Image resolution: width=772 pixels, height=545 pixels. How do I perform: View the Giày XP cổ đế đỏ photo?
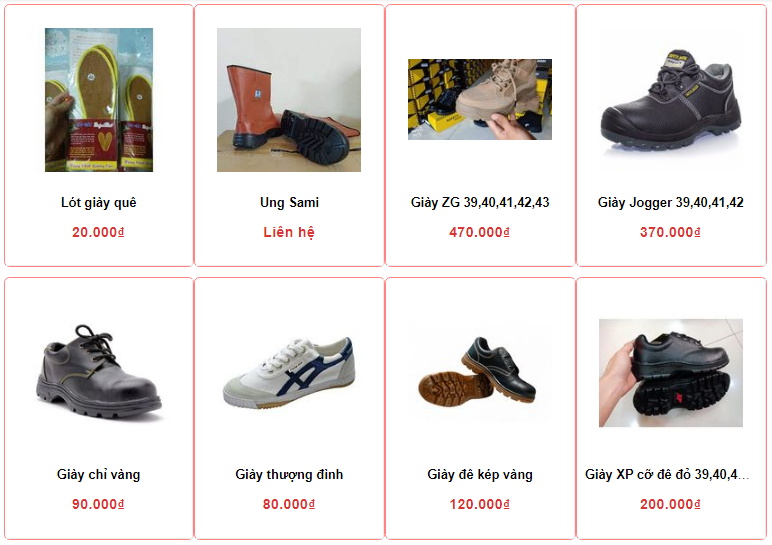click(x=671, y=373)
